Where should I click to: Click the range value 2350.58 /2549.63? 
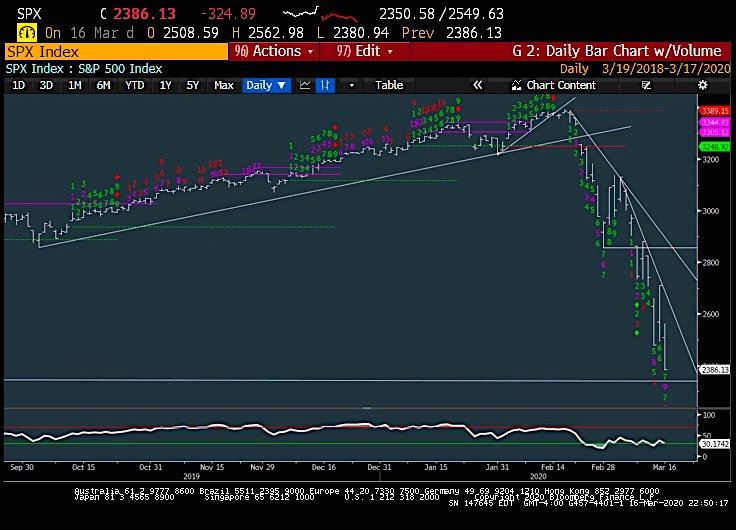pos(441,14)
